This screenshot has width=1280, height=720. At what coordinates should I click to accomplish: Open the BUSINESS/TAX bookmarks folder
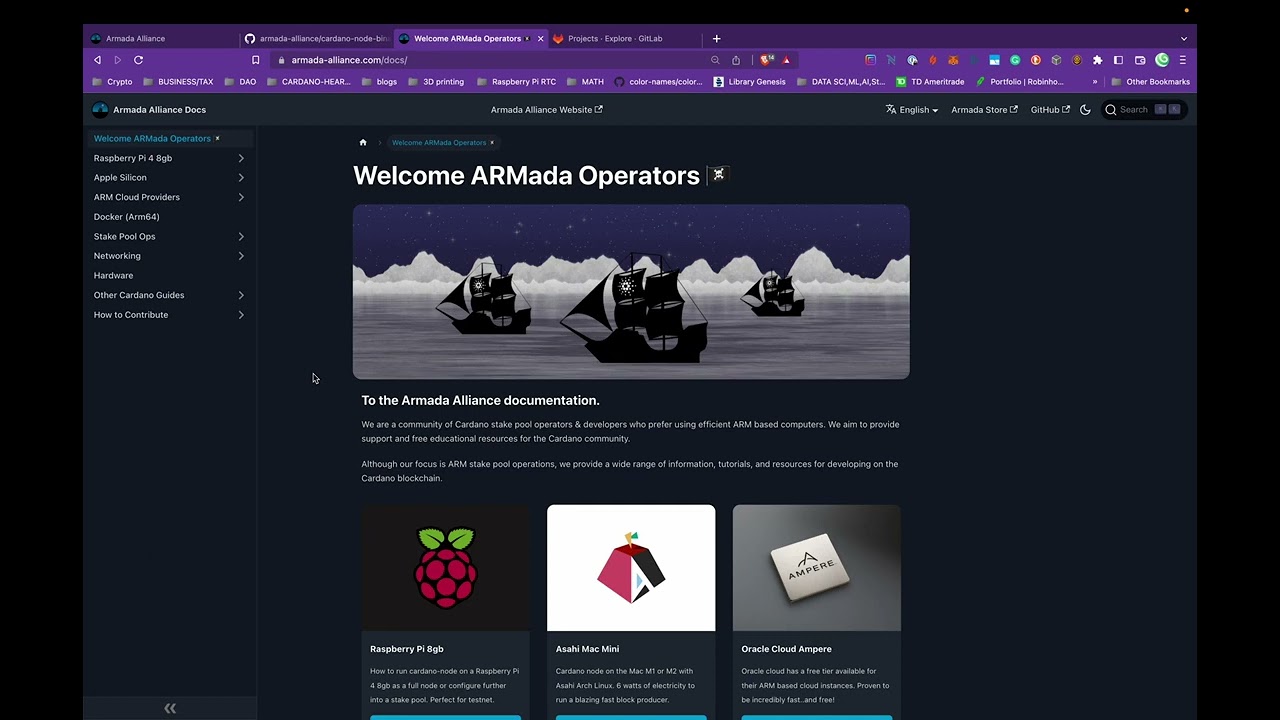coord(178,82)
